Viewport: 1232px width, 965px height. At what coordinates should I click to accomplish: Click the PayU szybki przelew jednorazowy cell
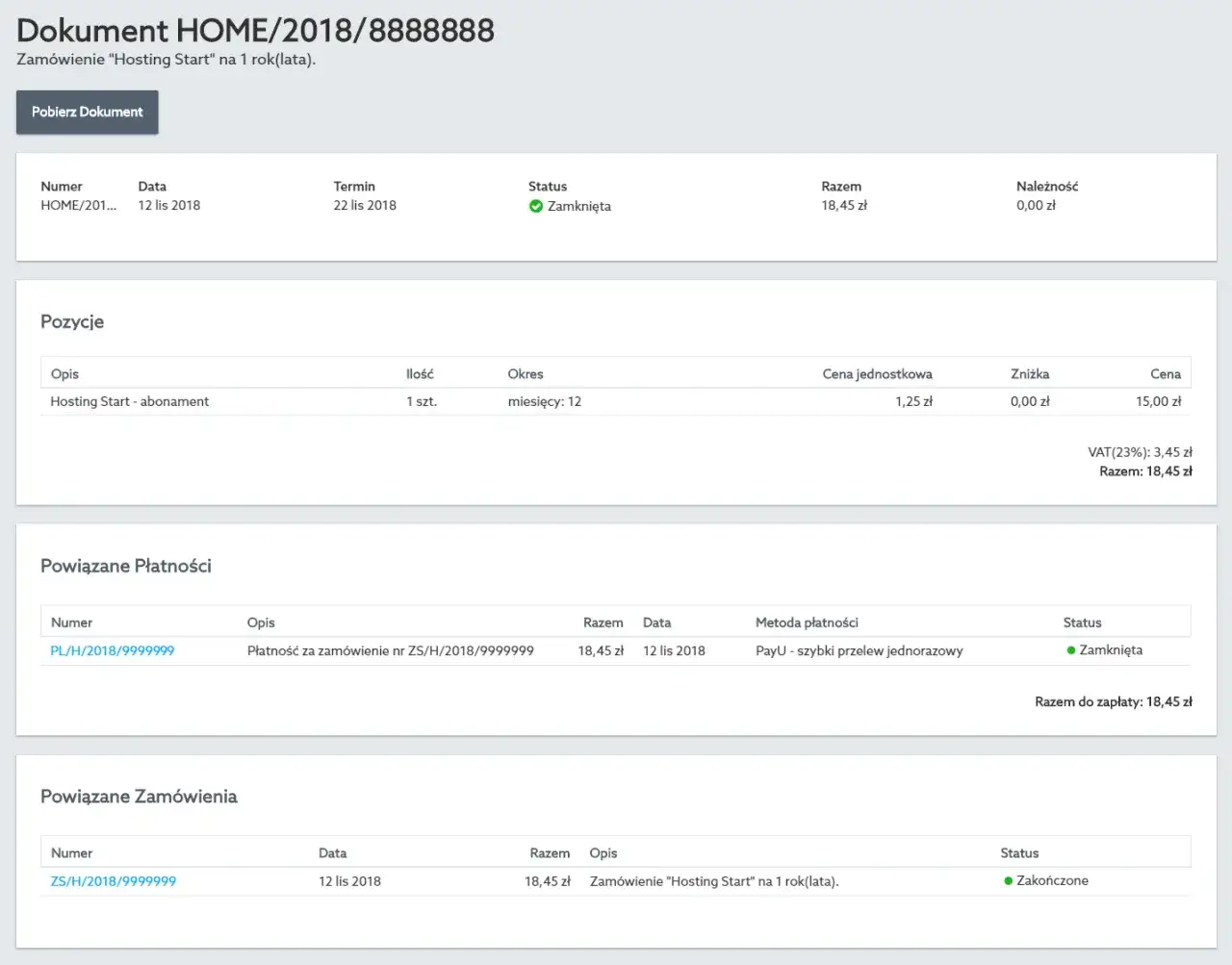click(860, 651)
